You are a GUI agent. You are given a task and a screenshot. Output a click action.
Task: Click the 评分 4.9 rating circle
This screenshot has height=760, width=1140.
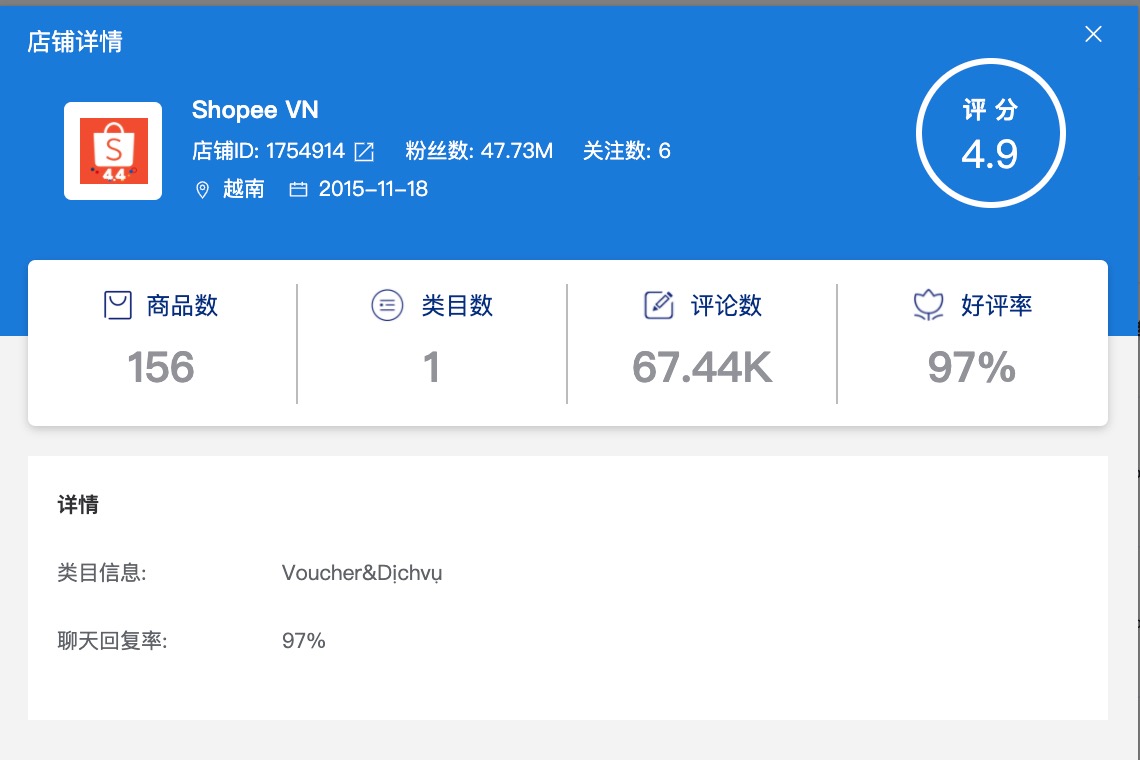click(990, 133)
